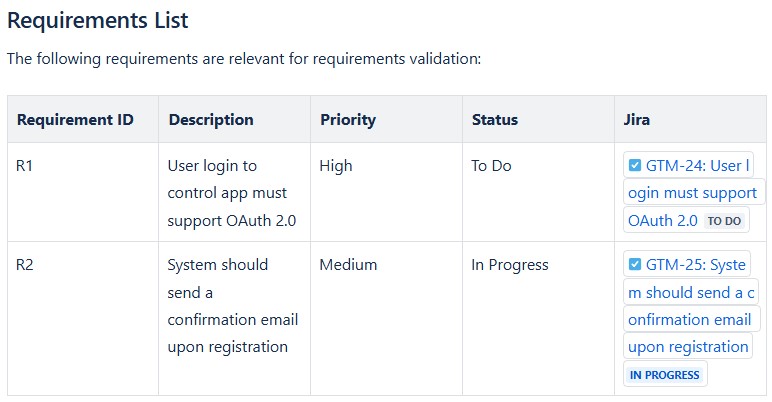Click the R2 requirement ID cell
Image resolution: width=772 pixels, height=402 pixels.
pos(25,265)
